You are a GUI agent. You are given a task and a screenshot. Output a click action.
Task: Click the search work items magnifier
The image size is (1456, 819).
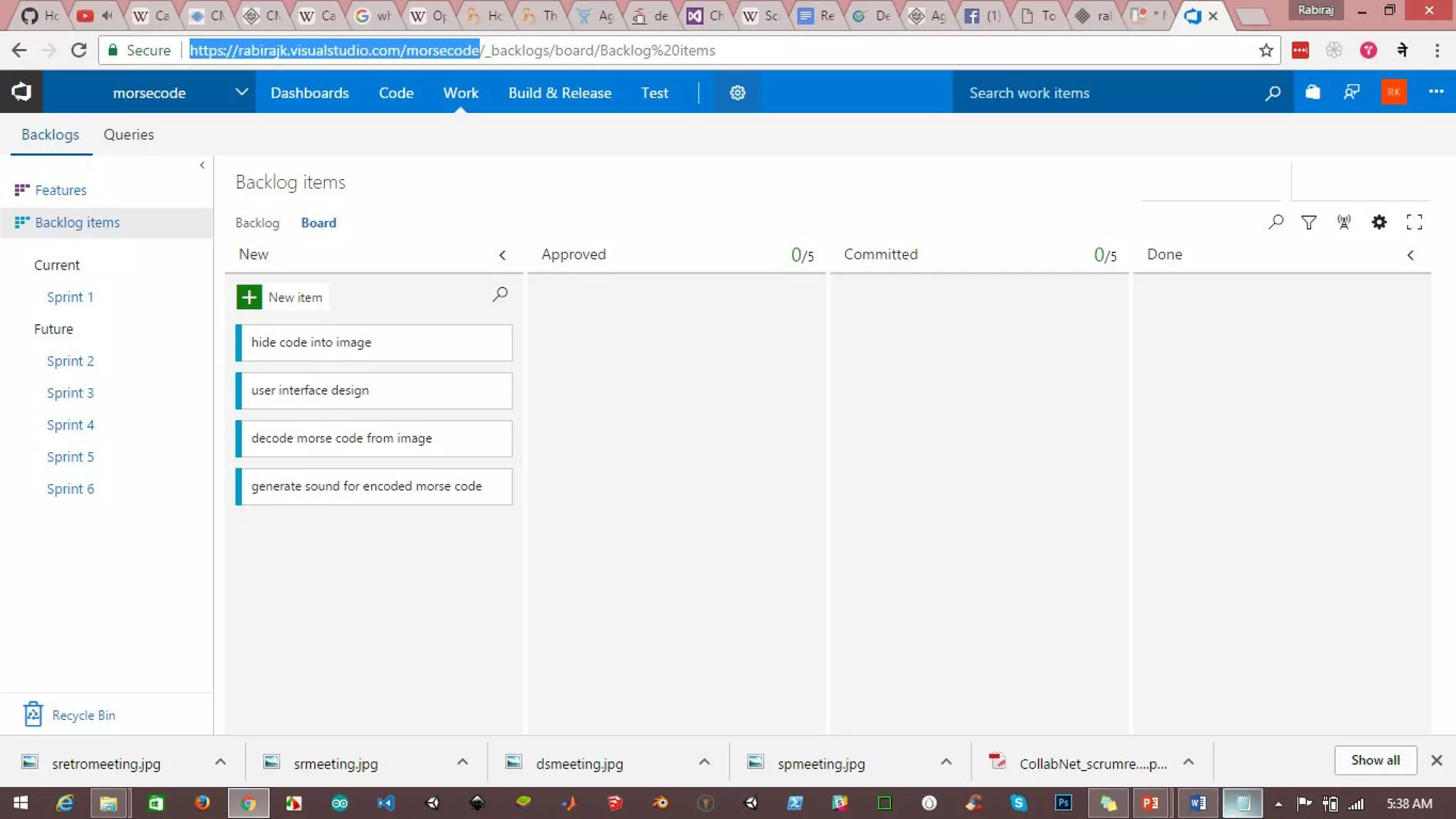[1273, 93]
